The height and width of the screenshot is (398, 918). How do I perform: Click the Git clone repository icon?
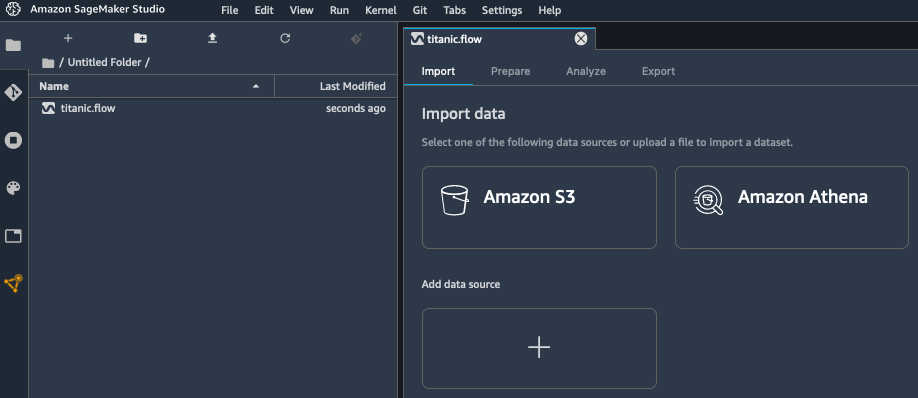357,38
